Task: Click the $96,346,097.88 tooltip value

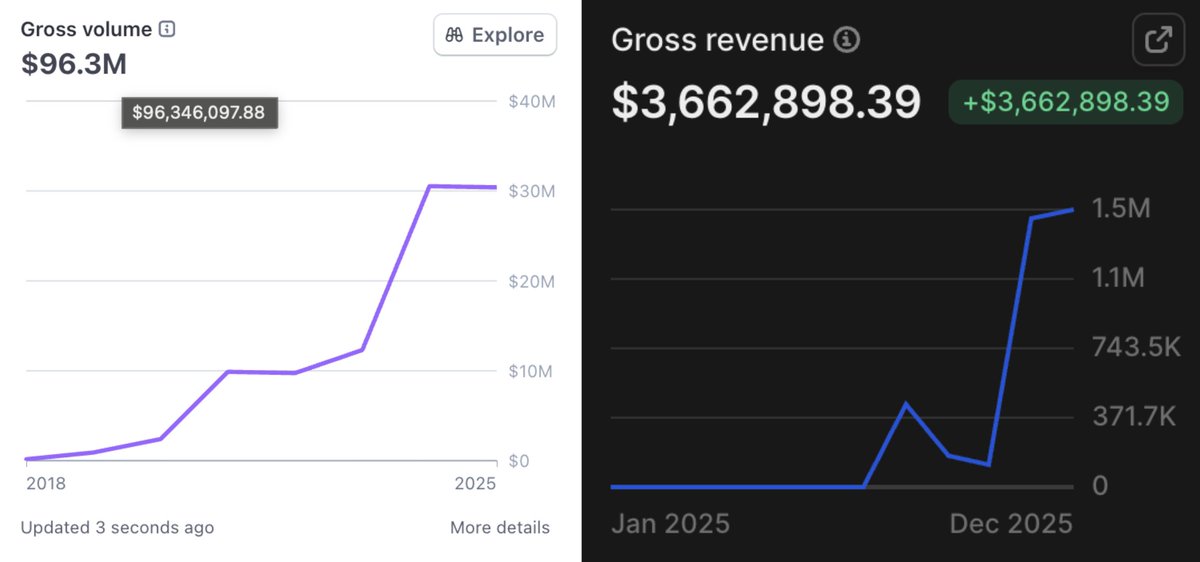Action: (x=199, y=112)
